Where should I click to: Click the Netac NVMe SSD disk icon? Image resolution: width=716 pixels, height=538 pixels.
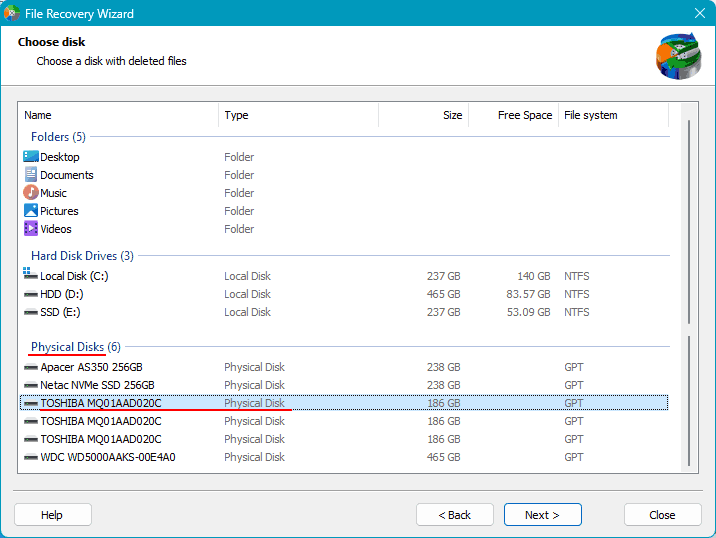[x=31, y=385]
